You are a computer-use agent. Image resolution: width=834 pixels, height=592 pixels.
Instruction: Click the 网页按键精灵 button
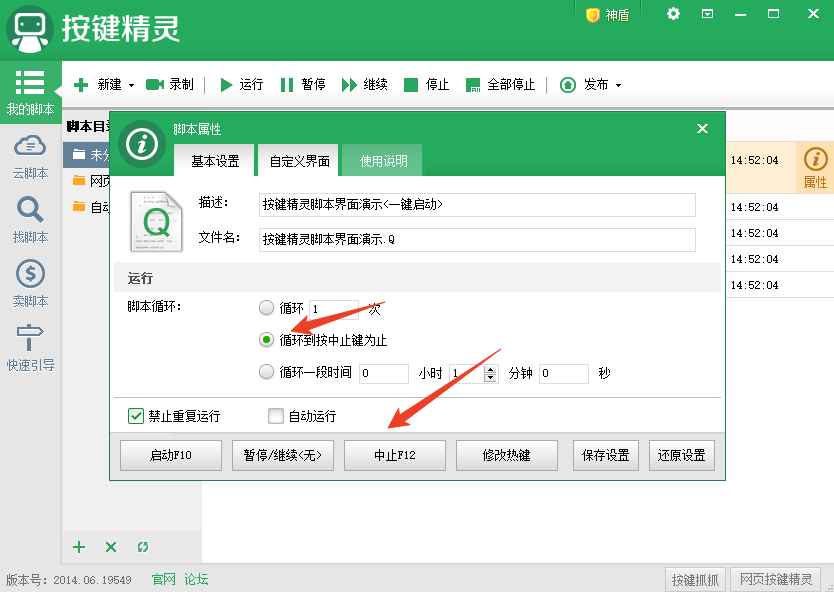[776, 580]
